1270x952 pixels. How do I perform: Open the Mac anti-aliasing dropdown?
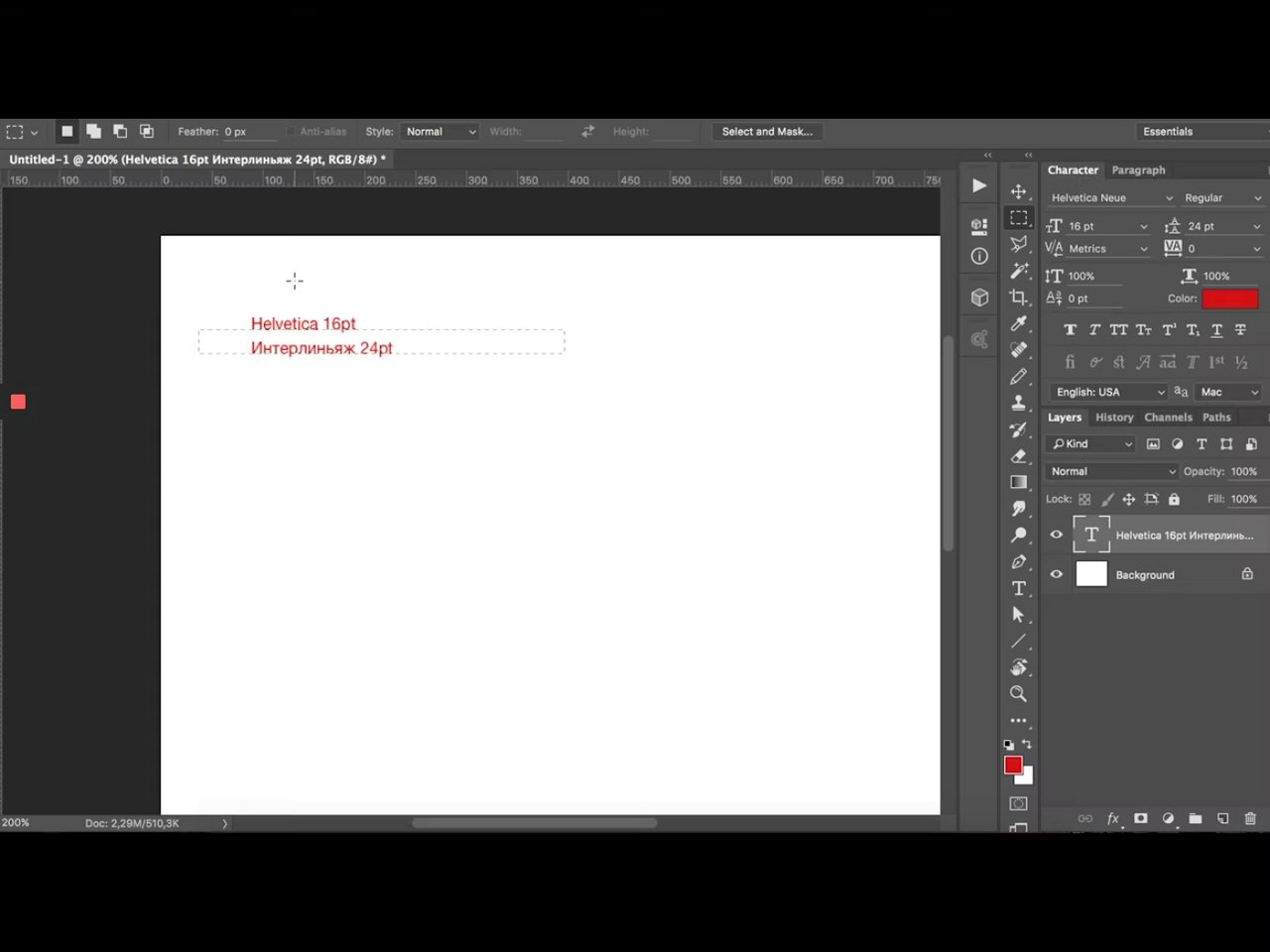click(x=1228, y=392)
